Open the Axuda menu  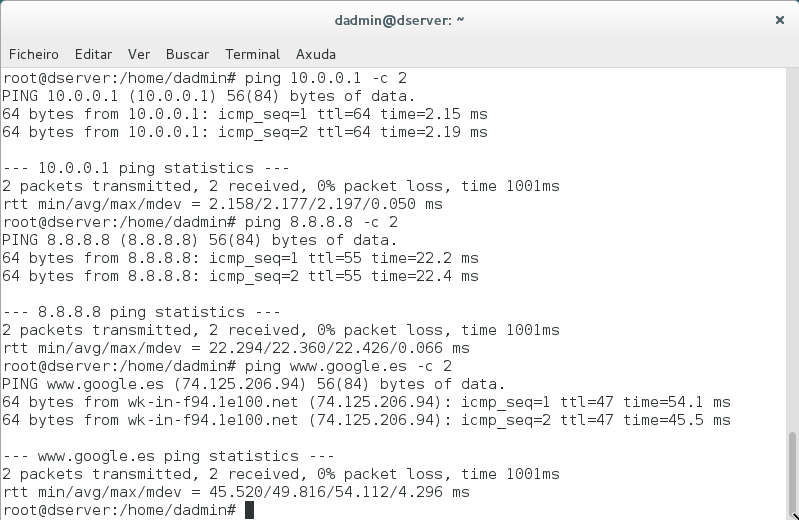pyautogui.click(x=315, y=54)
